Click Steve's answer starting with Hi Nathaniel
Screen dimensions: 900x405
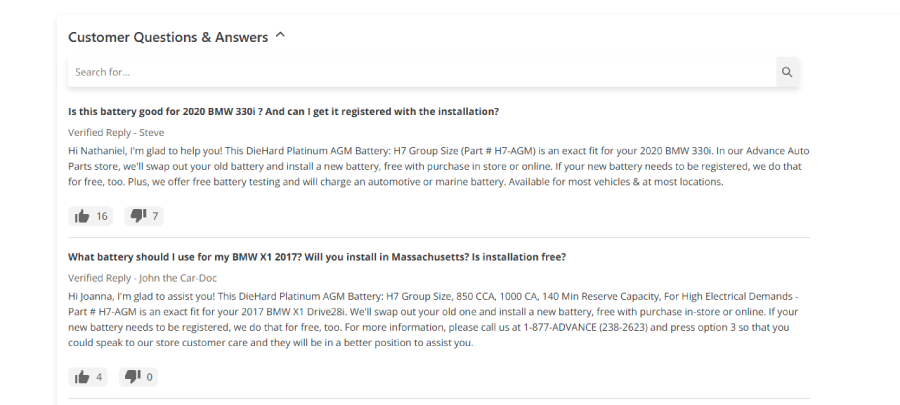[x=439, y=166]
